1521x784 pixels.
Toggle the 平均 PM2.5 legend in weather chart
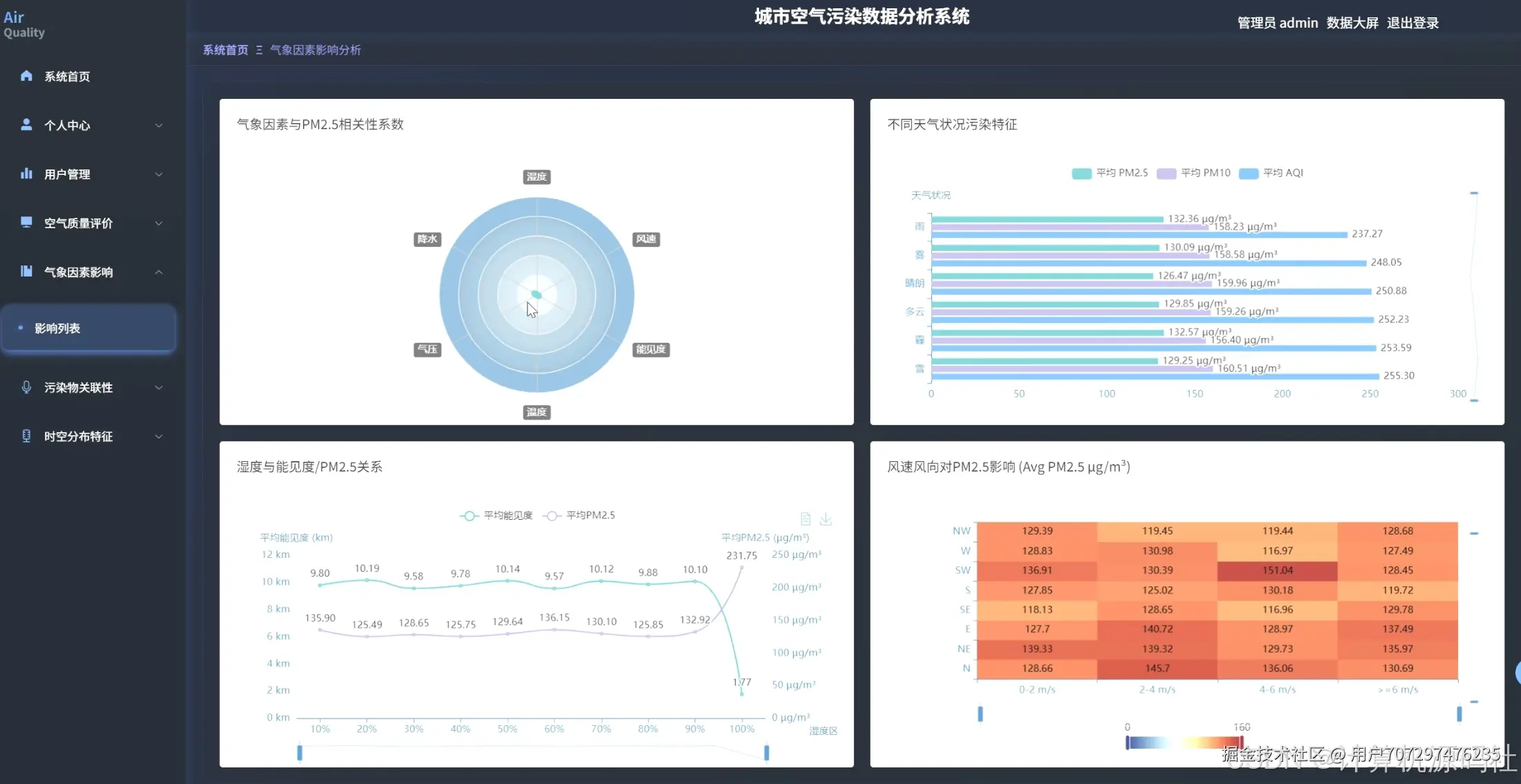coord(1110,173)
